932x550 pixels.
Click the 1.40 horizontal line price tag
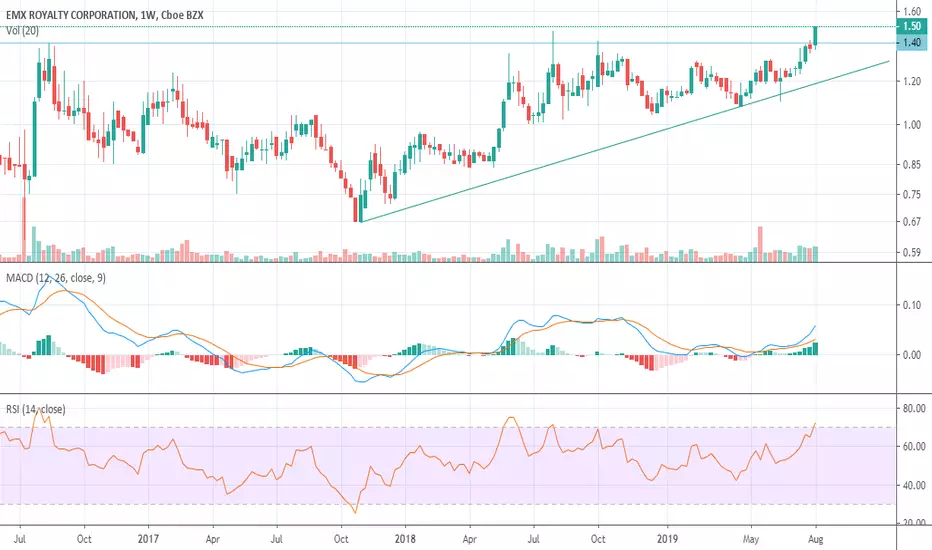912,43
